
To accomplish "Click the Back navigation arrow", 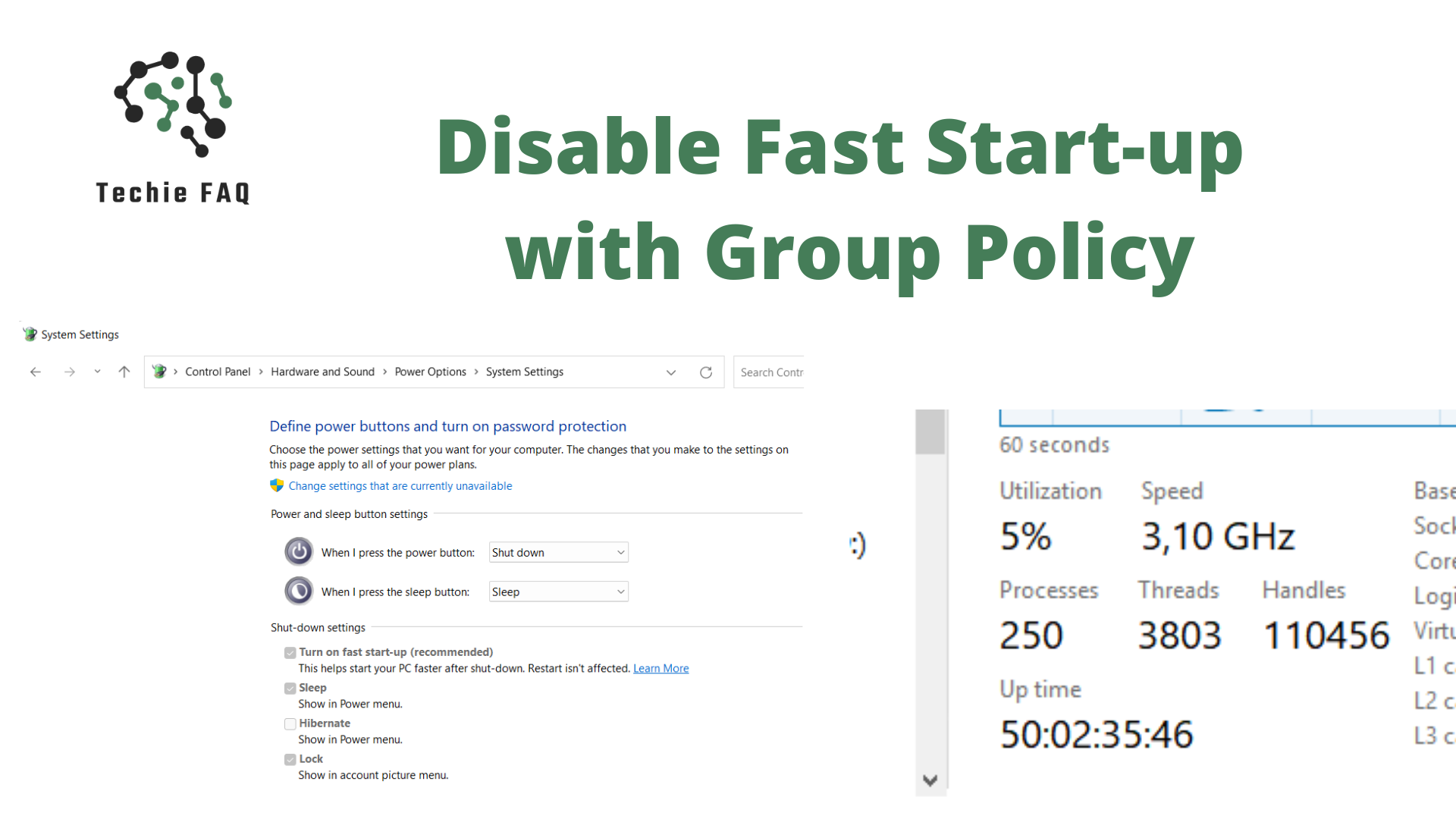I will pyautogui.click(x=36, y=372).
